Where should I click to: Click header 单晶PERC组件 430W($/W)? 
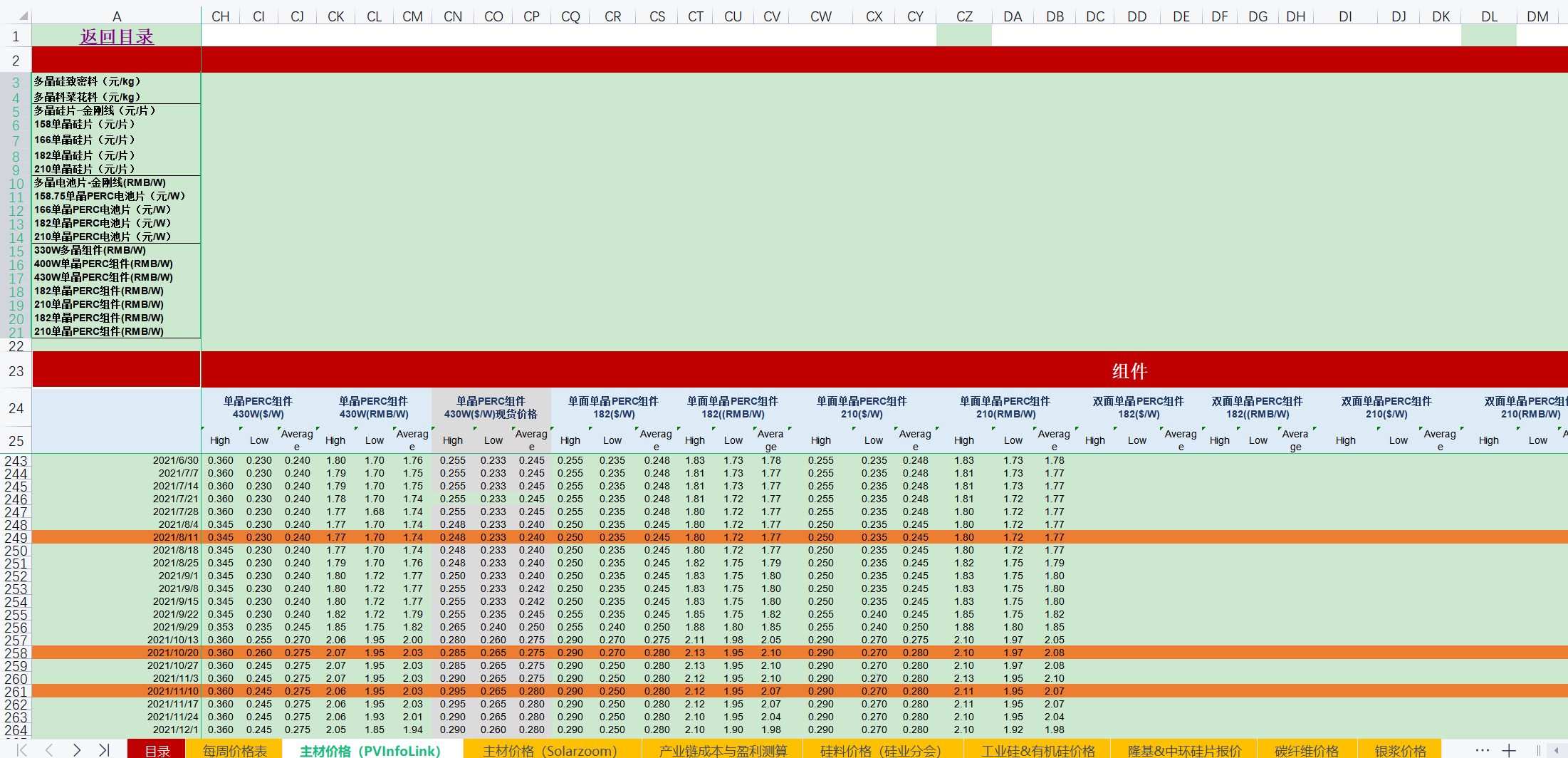coord(258,407)
